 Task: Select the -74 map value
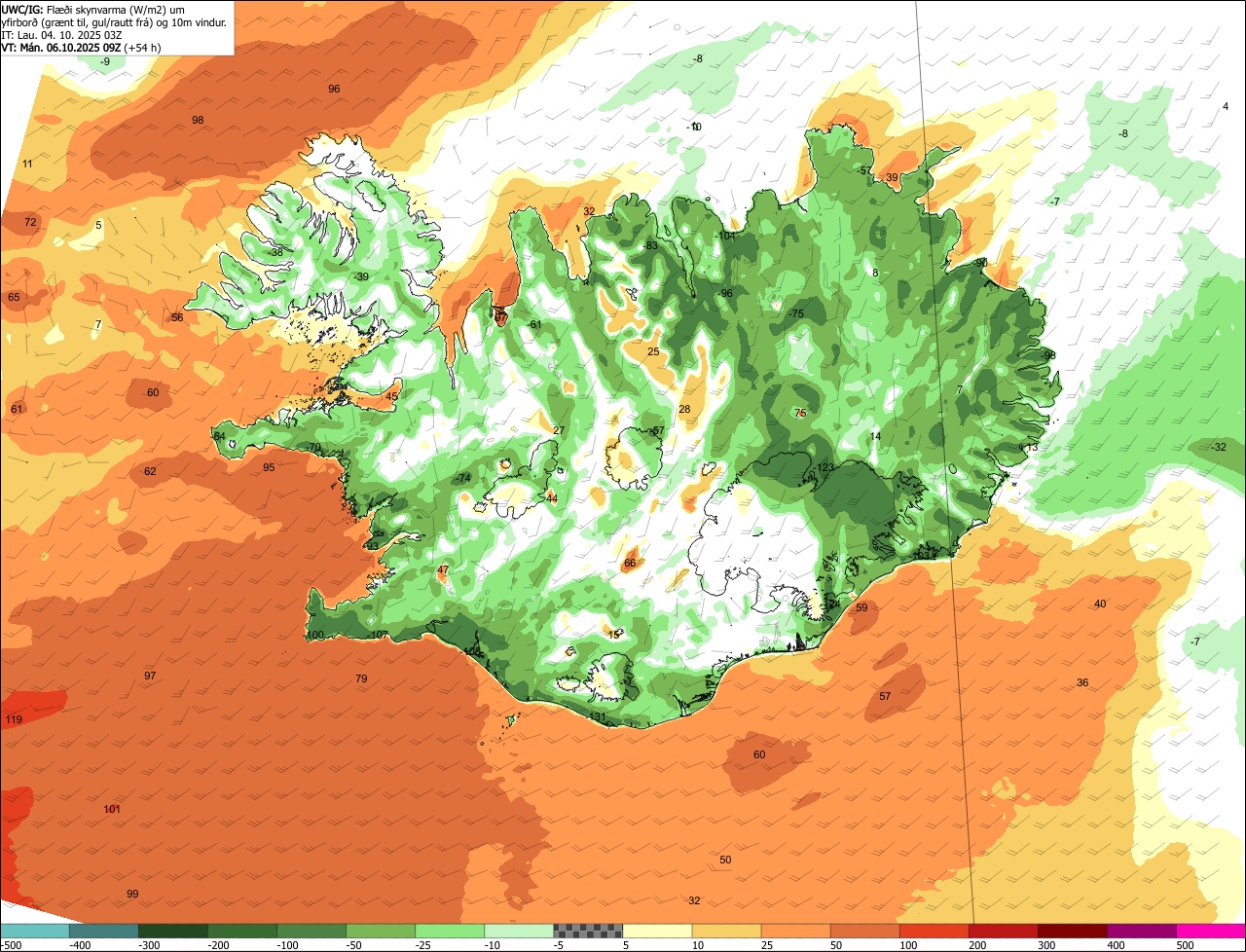pos(463,478)
